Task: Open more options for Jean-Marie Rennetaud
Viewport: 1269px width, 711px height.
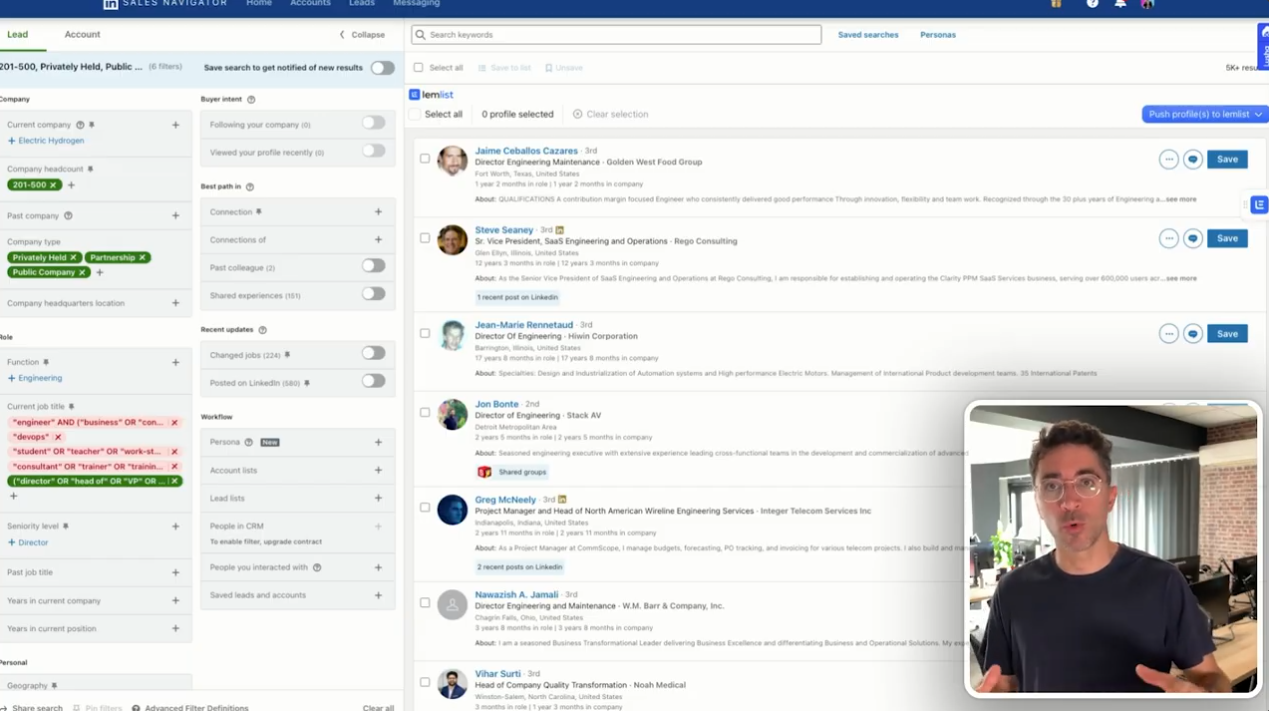Action: [1169, 334]
